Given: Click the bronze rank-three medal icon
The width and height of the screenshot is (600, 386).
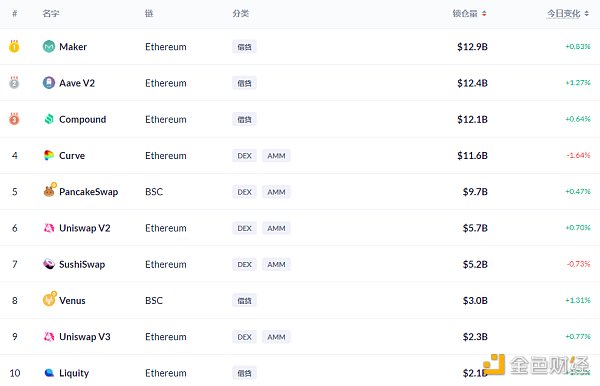Looking at the screenshot, I should click(14, 119).
